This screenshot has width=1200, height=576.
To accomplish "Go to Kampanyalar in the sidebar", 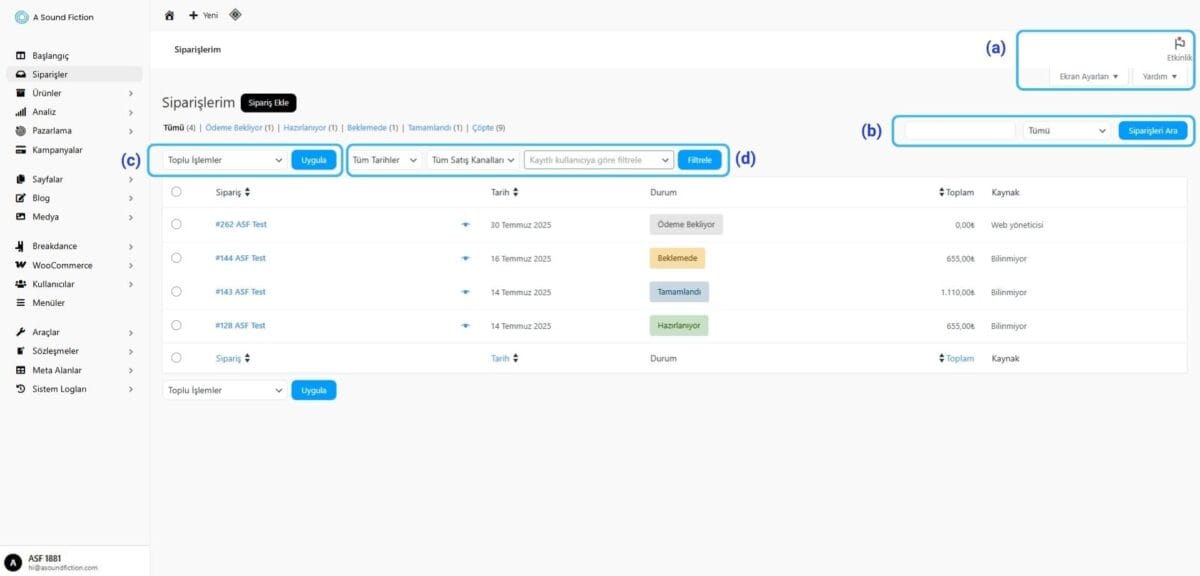I will tap(57, 150).
